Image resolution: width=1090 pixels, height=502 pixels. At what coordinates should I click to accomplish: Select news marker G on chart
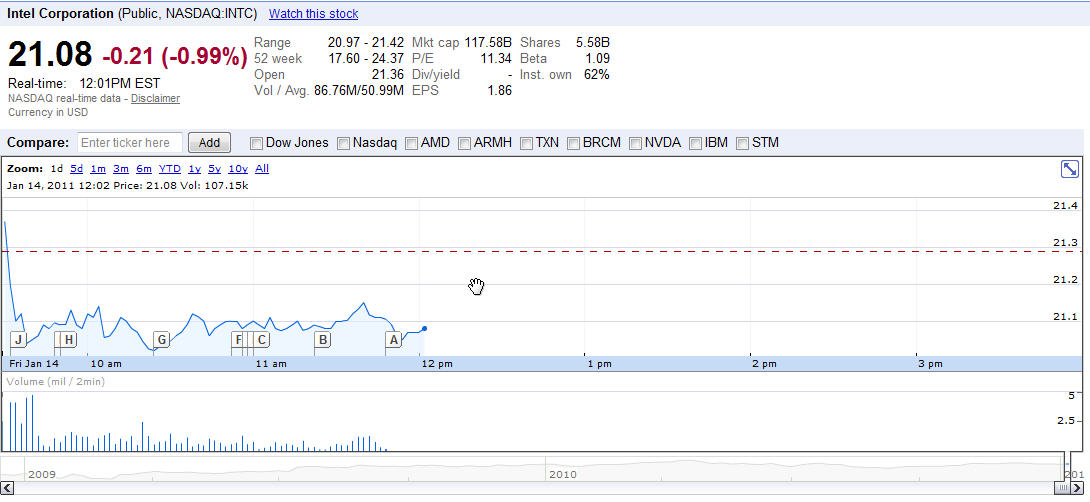click(161, 340)
